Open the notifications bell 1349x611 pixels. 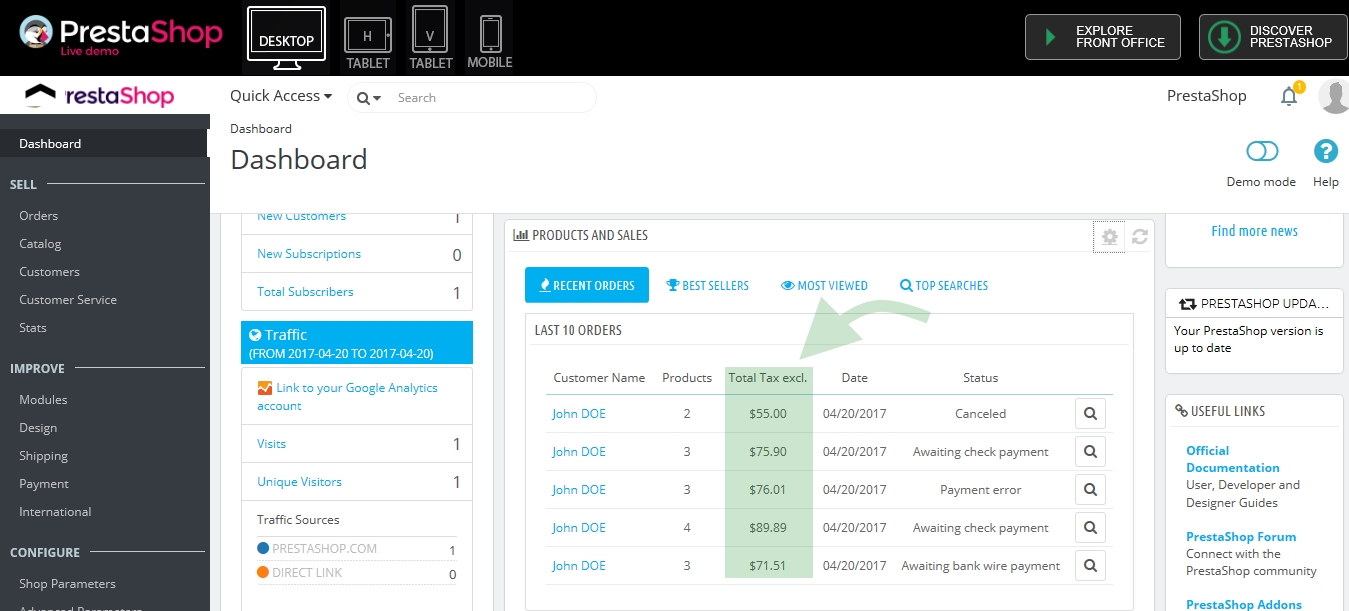click(1289, 96)
